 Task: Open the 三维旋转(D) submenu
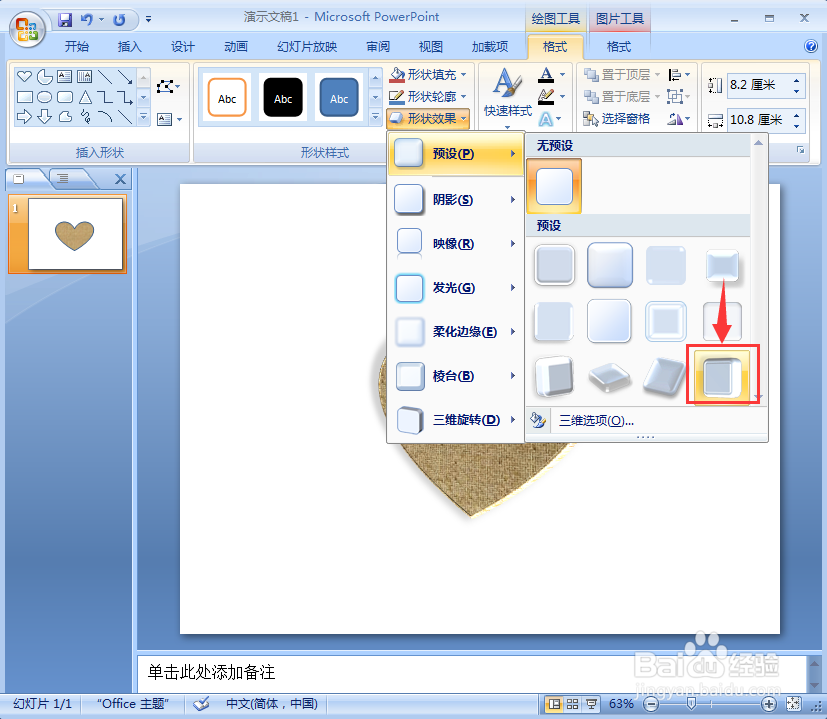pos(456,420)
